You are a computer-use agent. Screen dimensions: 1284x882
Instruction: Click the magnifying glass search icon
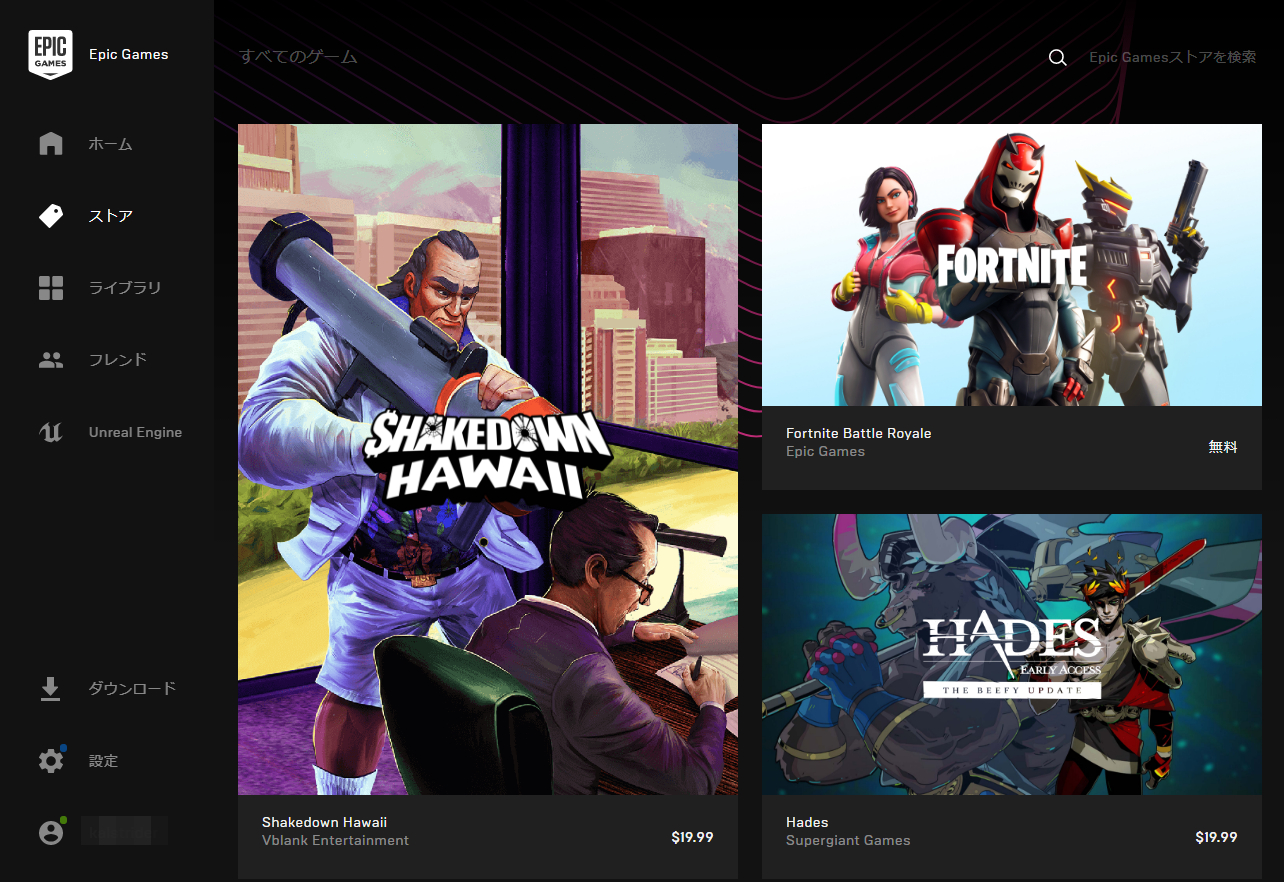point(1057,58)
